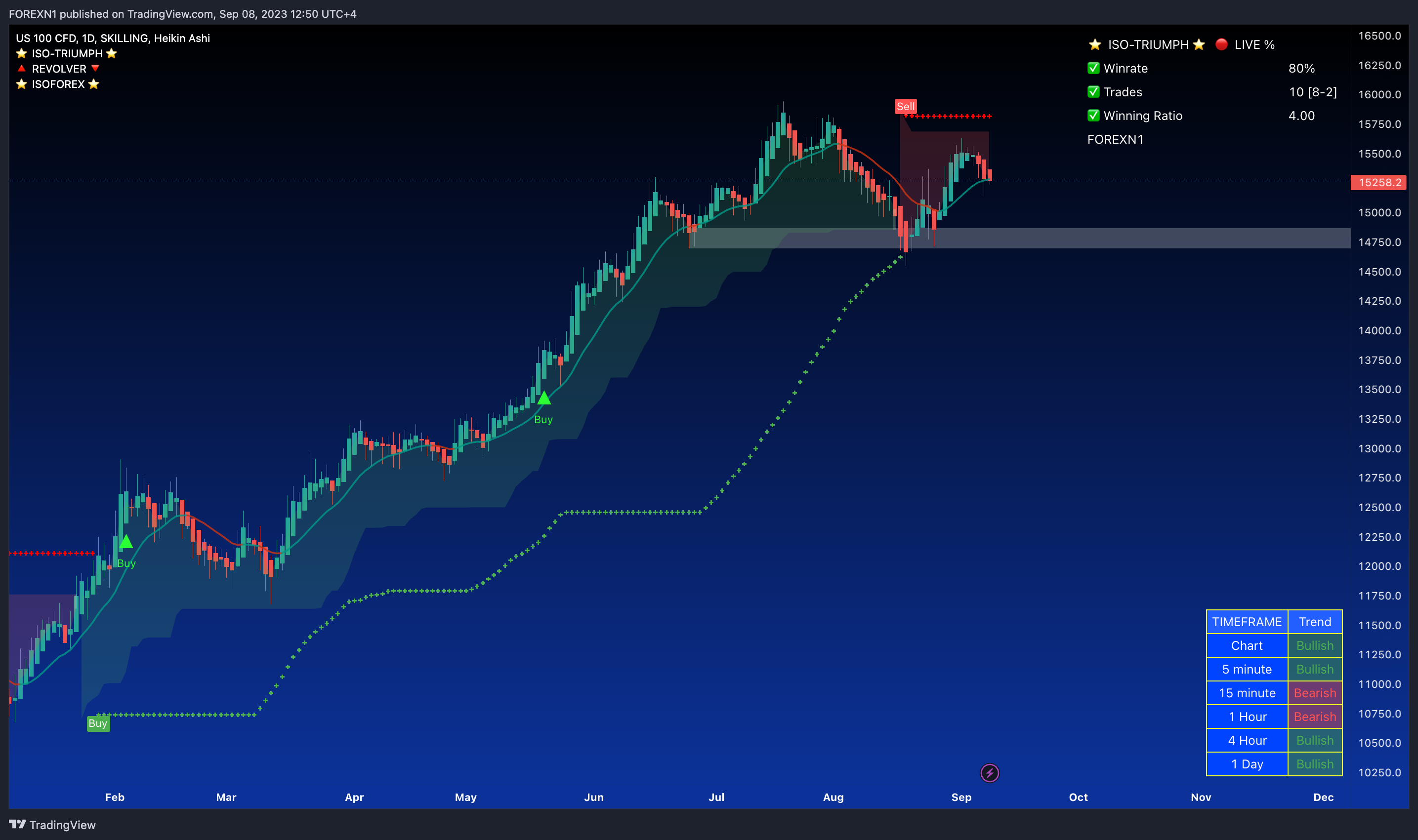Click the Bearish cell for 15 minute

click(1315, 693)
